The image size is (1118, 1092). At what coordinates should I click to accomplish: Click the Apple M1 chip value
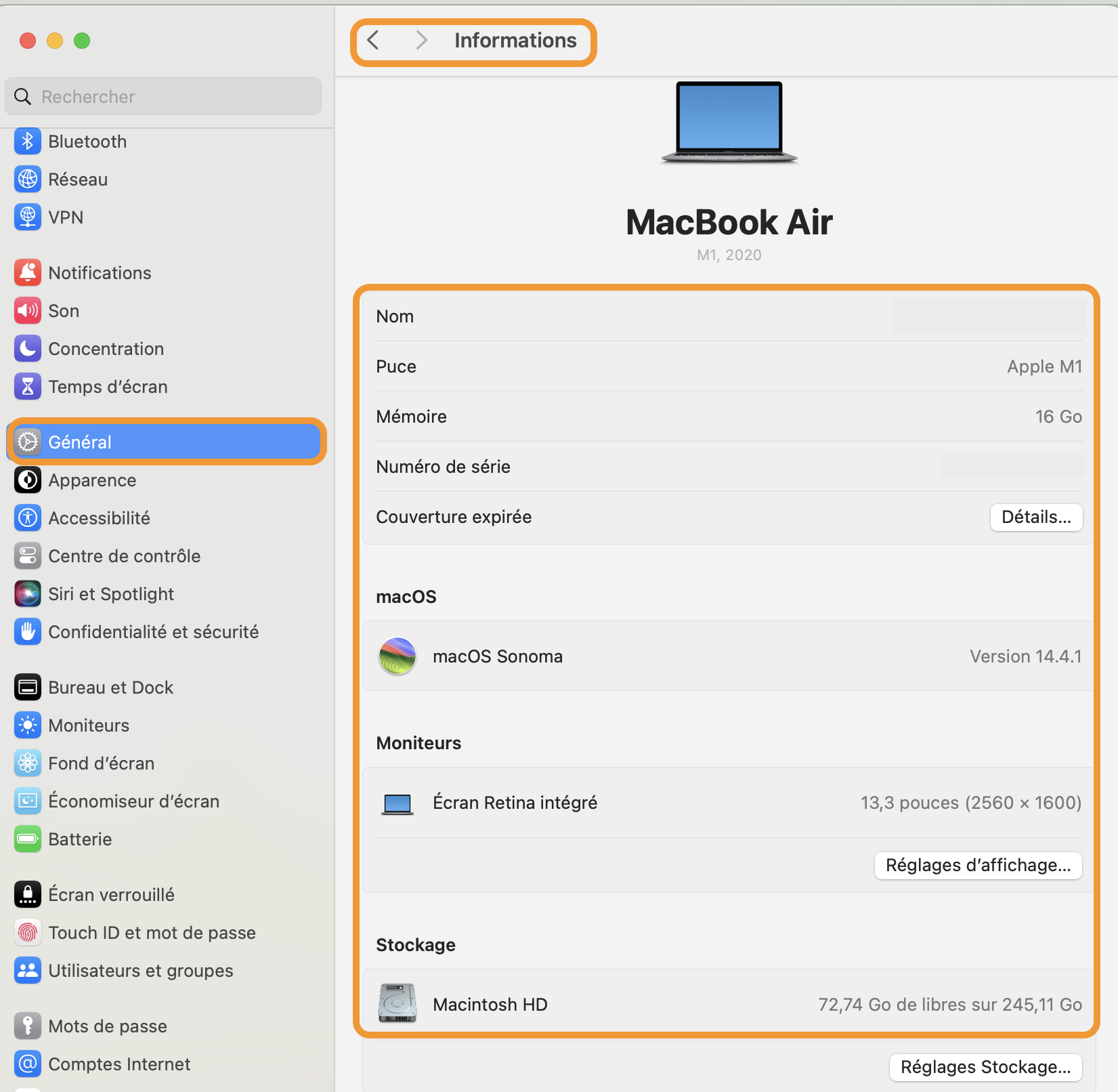click(x=1045, y=366)
